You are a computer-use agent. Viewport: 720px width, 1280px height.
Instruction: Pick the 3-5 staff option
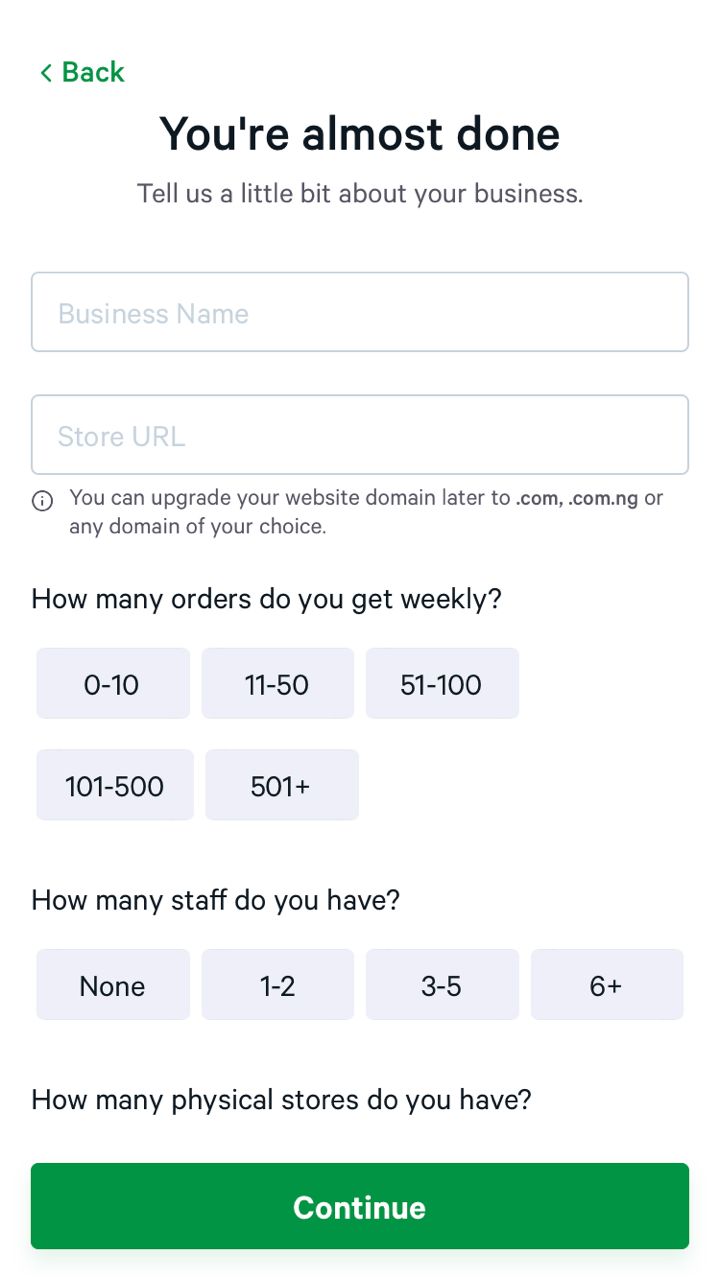click(x=442, y=986)
